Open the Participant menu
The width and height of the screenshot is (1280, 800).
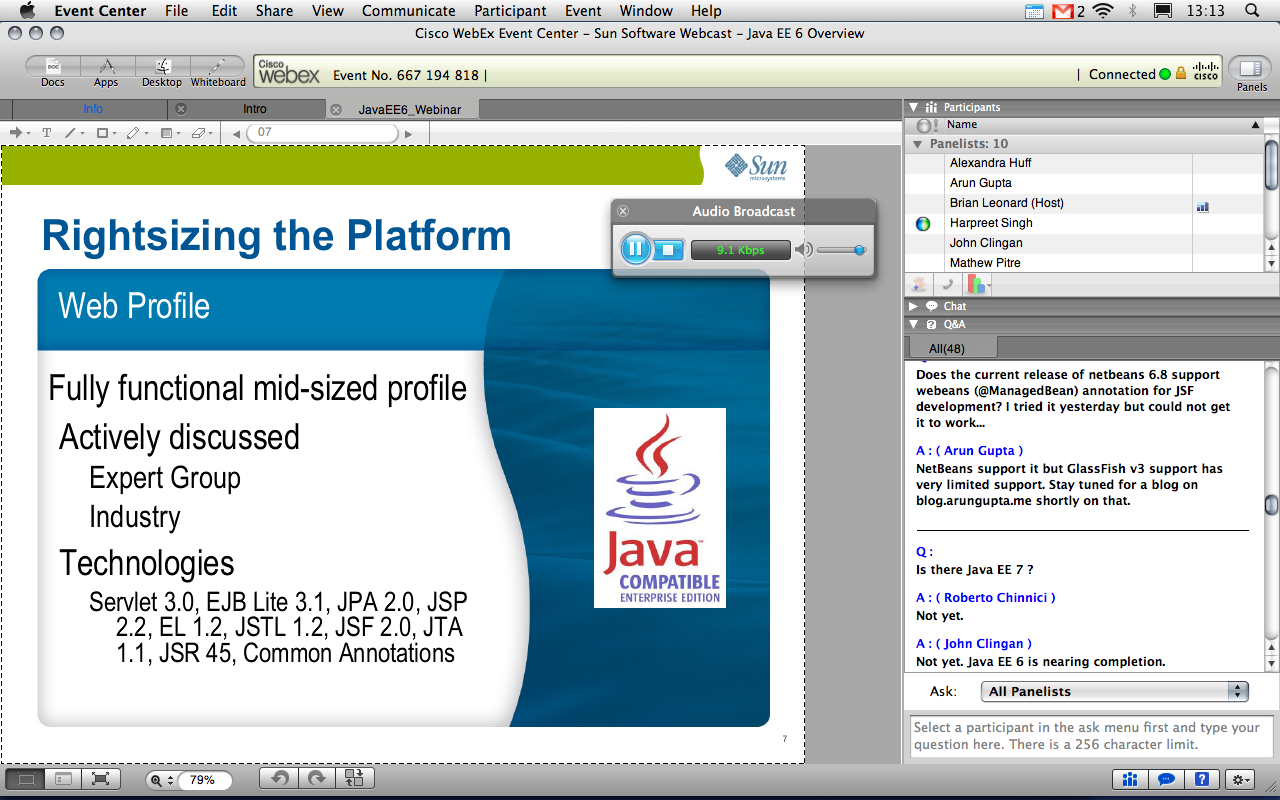tap(510, 11)
